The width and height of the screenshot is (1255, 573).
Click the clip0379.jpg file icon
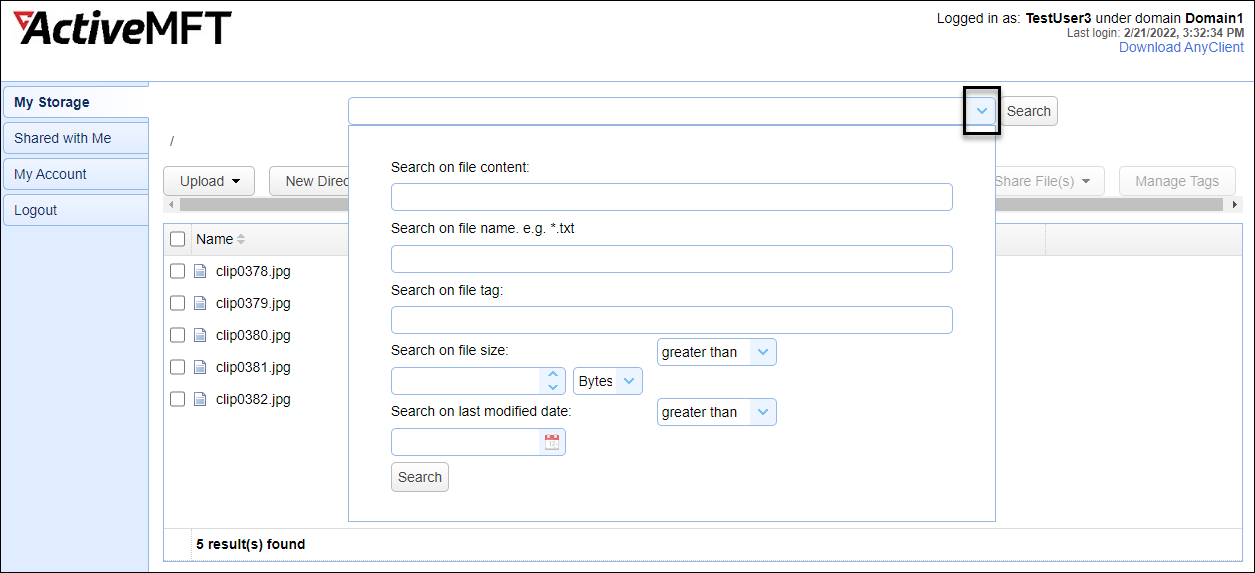(x=200, y=303)
